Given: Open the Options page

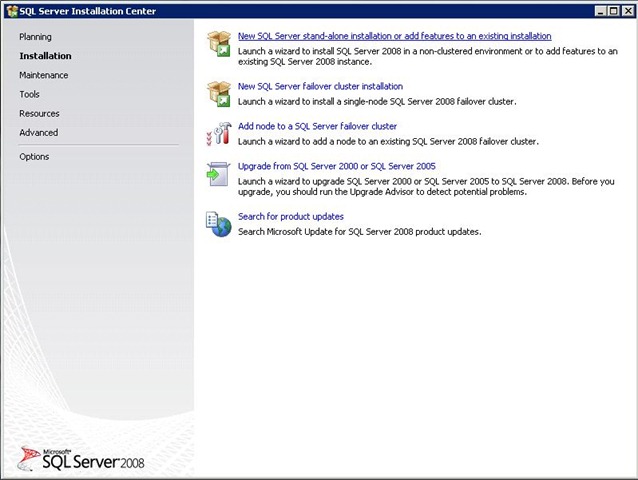Looking at the screenshot, I should 34,156.
